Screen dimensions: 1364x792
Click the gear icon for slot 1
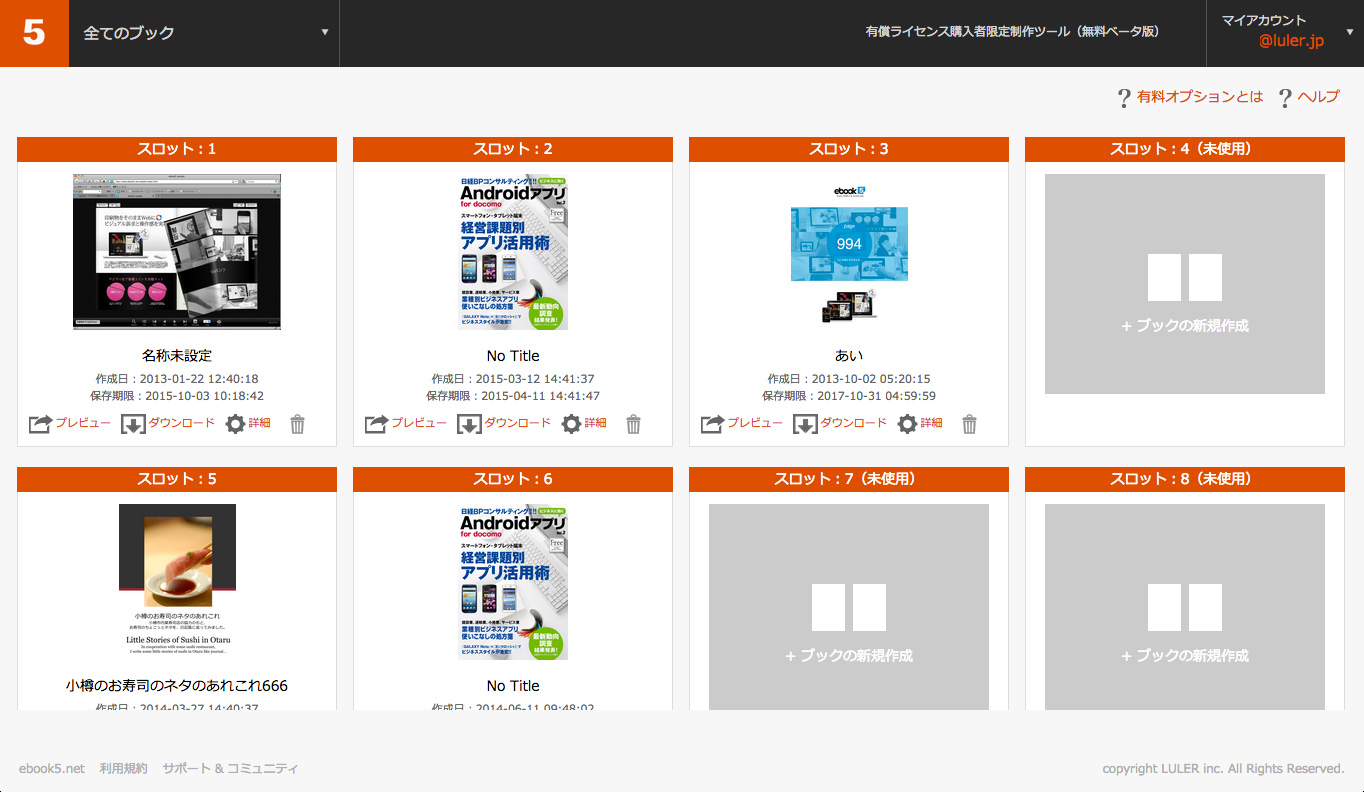(x=235, y=424)
